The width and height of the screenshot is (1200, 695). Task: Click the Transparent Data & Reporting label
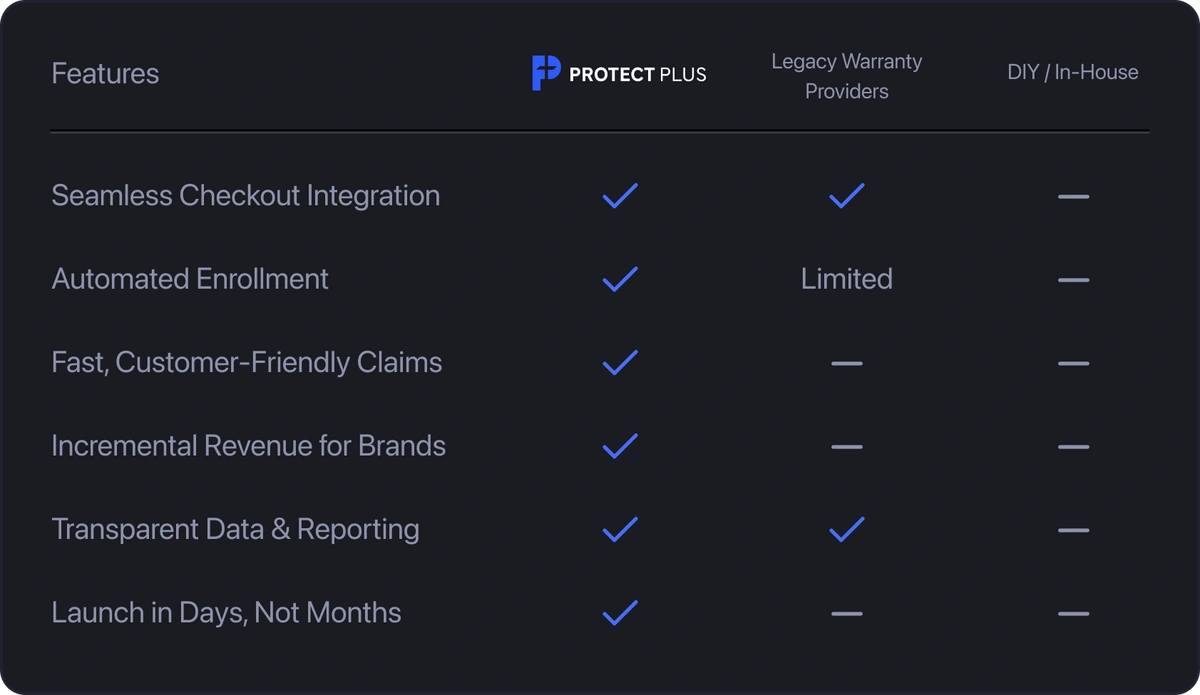coord(235,529)
